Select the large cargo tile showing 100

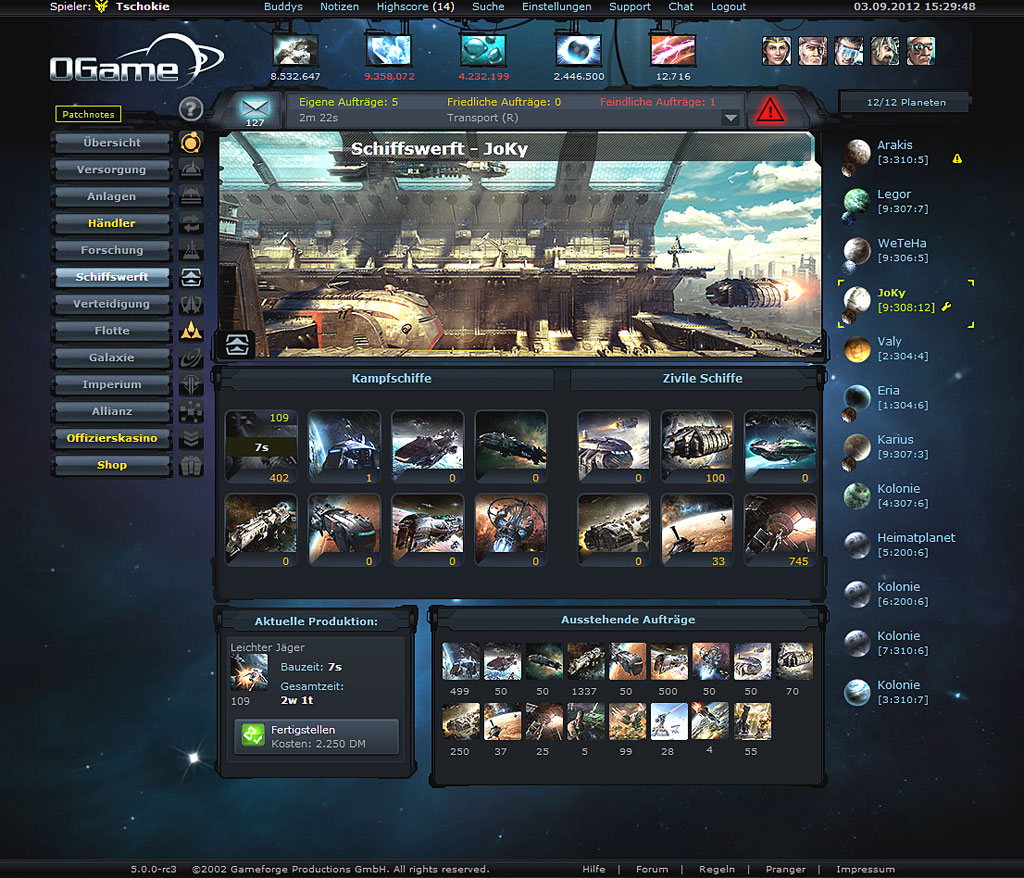pyautogui.click(x=697, y=447)
